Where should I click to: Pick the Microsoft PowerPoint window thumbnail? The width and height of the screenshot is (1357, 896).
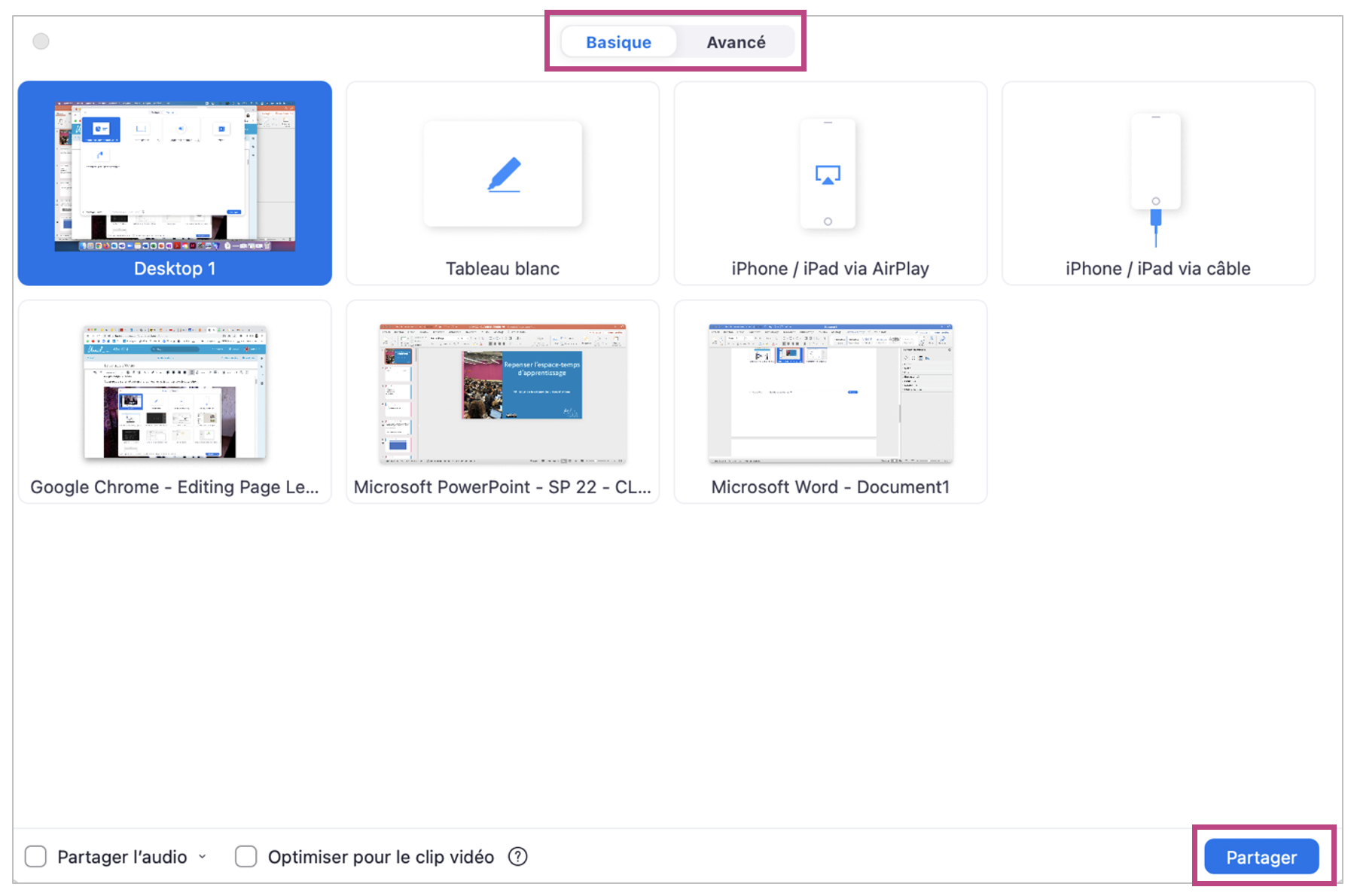pyautogui.click(x=502, y=393)
